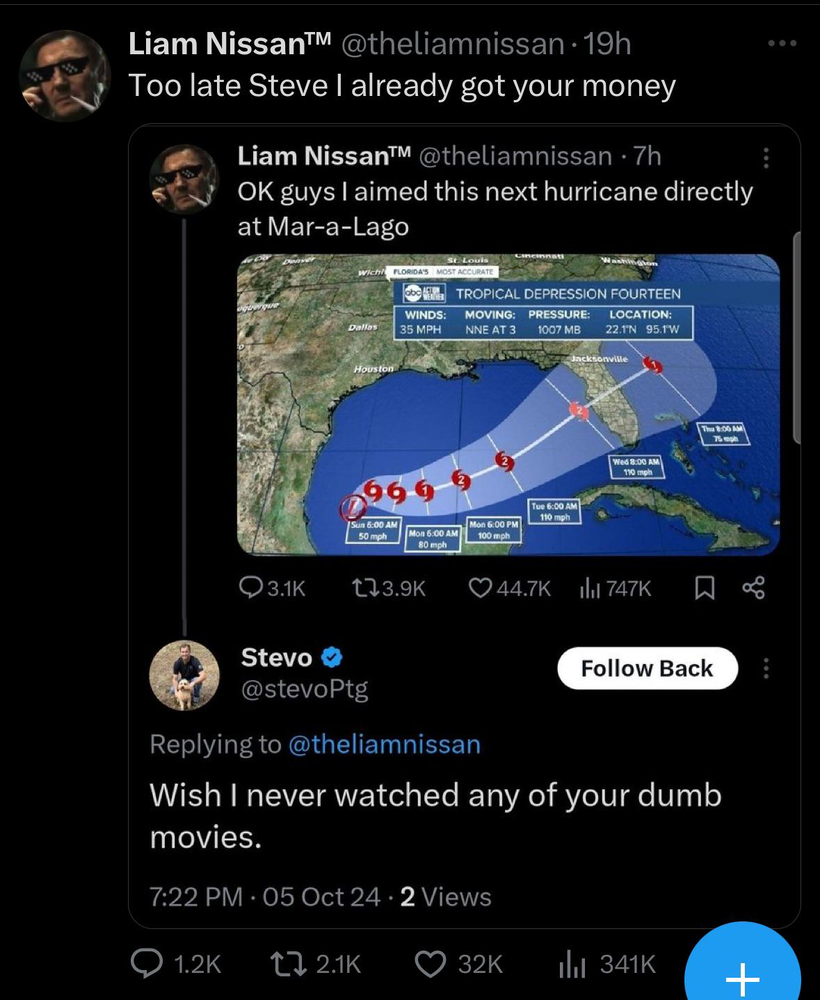Open three-dot menu at top of main tweet
Screen dimensions: 820x1000
(783, 45)
